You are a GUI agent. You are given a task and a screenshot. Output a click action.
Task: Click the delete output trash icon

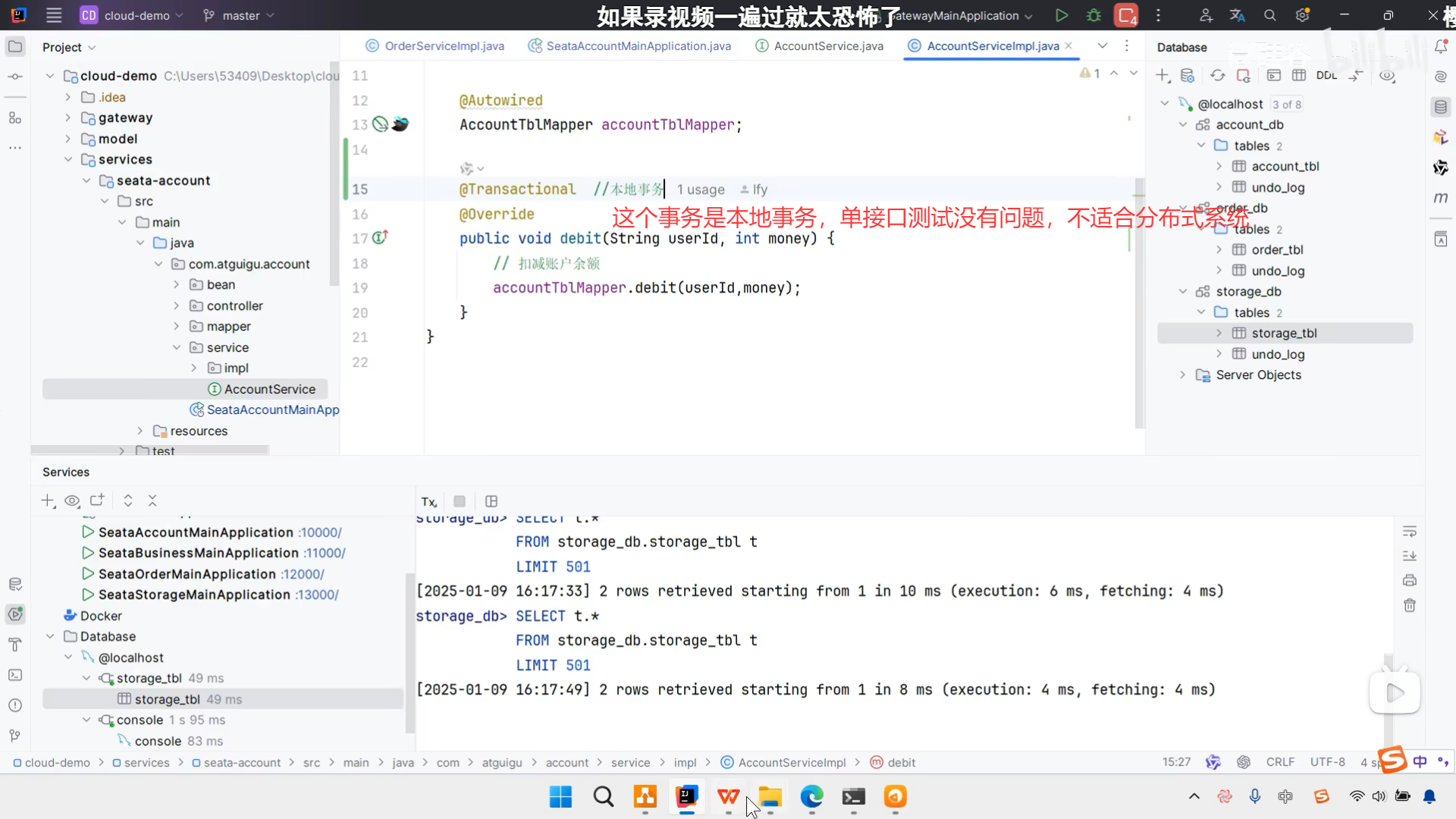point(1410,605)
